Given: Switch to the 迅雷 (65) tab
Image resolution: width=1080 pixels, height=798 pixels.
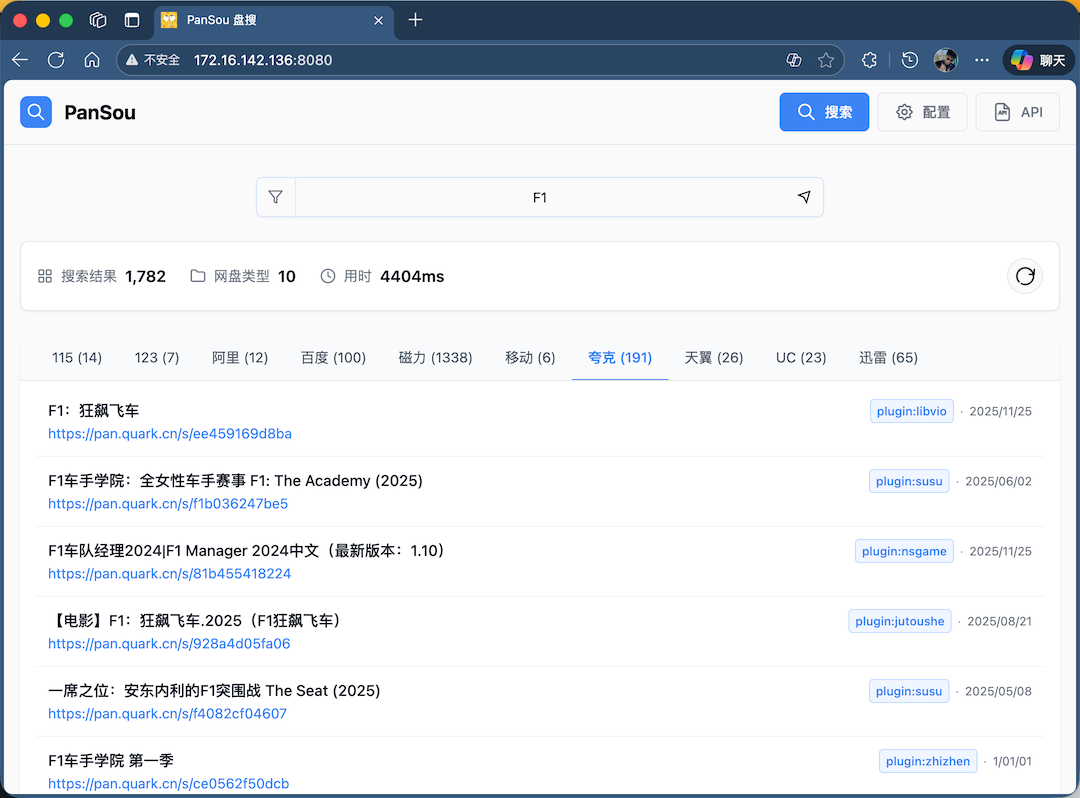Looking at the screenshot, I should [x=888, y=358].
